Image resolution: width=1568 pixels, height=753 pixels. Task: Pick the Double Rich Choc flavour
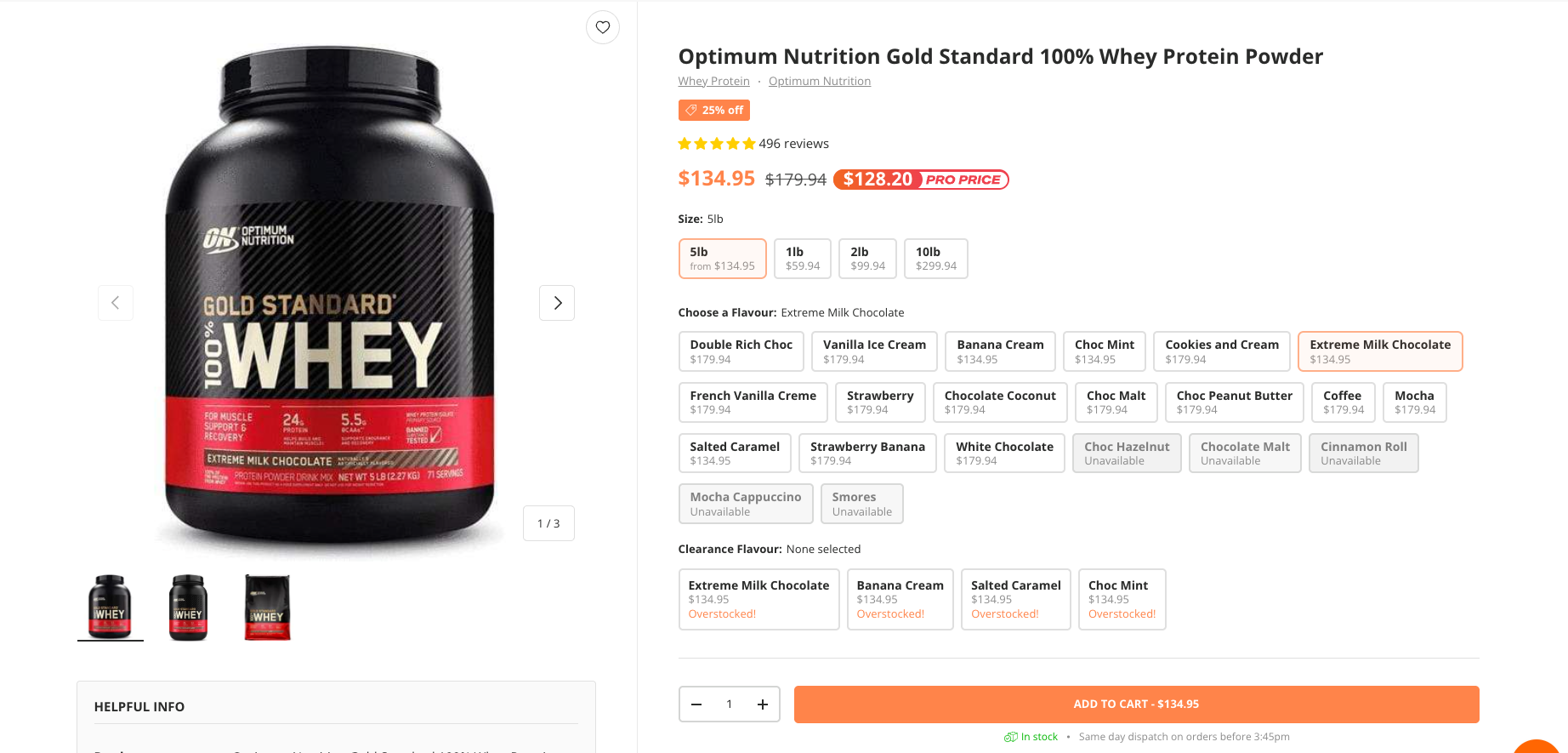pyautogui.click(x=741, y=351)
